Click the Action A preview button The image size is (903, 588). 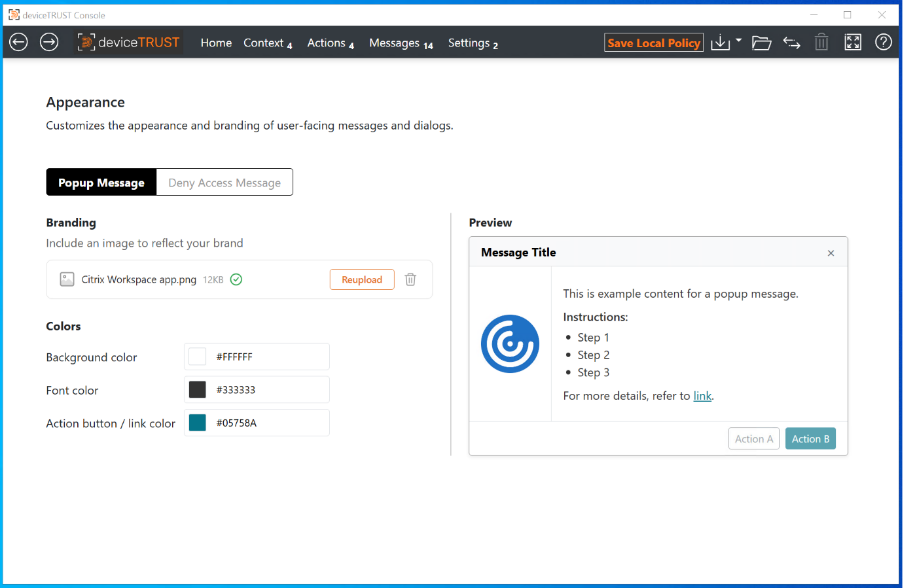(x=753, y=439)
